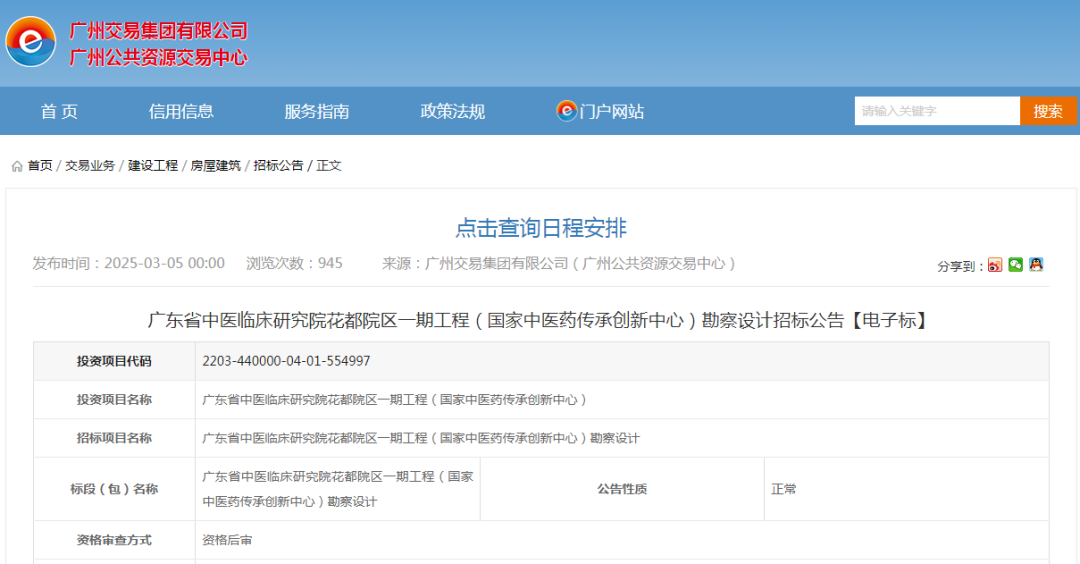Click 标段（包）名称 label cell
Viewport: 1080px width, 564px height.
pyautogui.click(x=114, y=489)
